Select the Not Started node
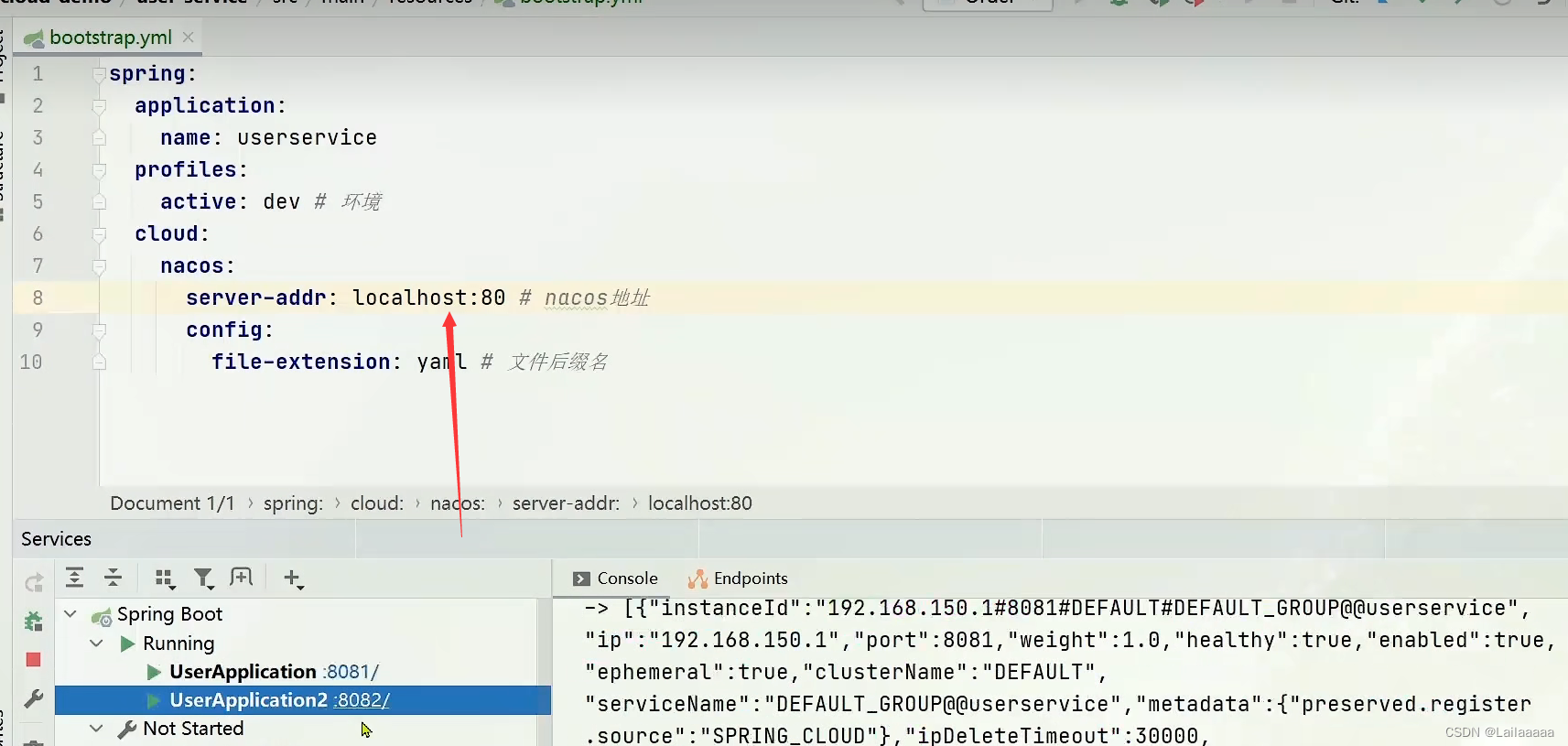Image resolution: width=1568 pixels, height=746 pixels. pos(193,729)
